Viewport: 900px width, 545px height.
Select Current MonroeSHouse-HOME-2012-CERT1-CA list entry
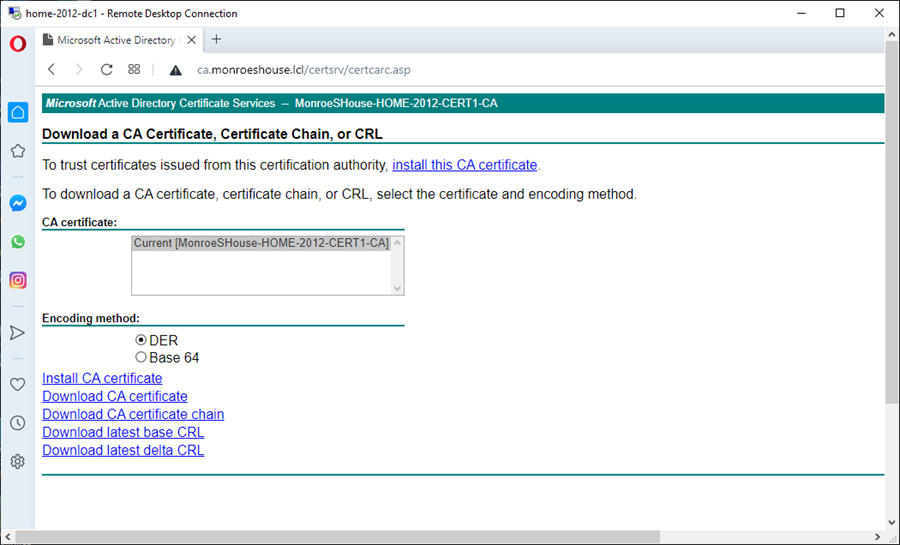(261, 243)
